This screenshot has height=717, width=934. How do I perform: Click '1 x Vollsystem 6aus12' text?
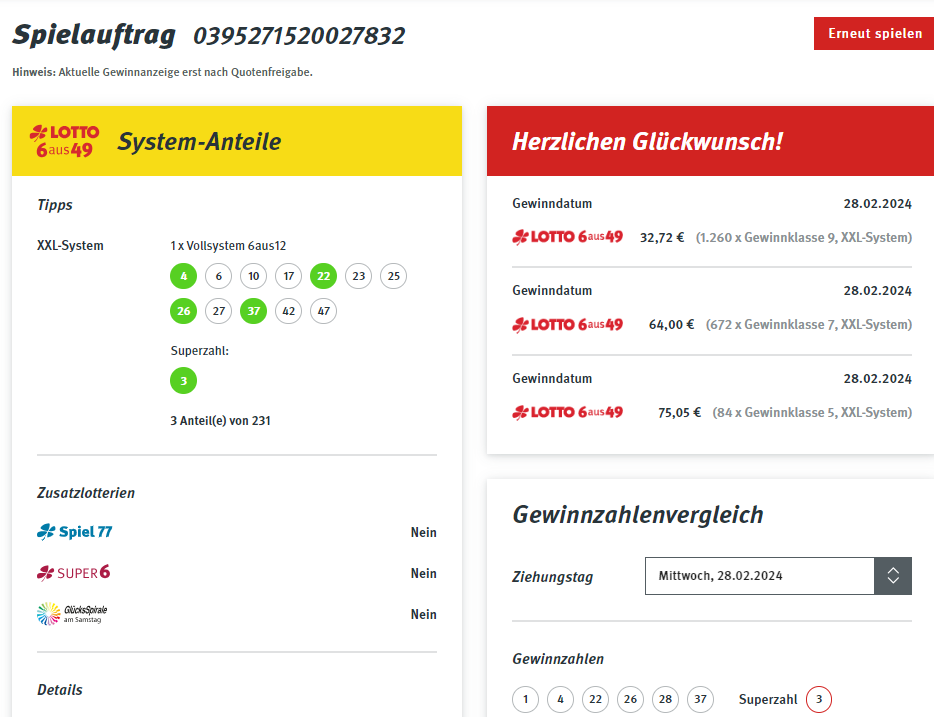coord(228,245)
